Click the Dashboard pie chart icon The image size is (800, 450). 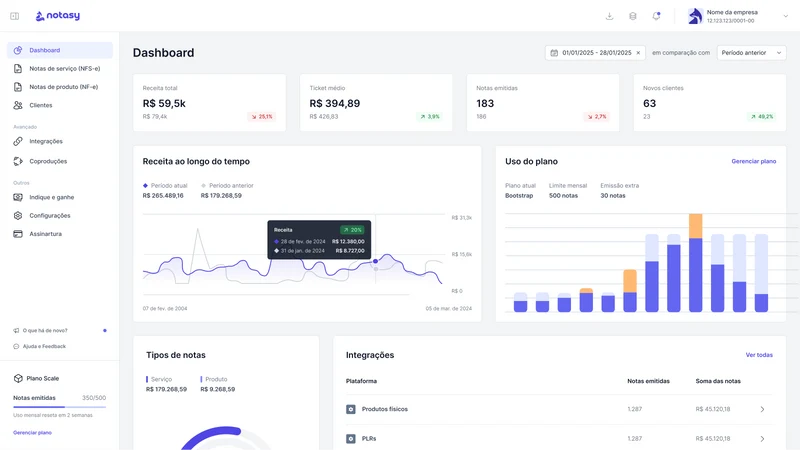[18, 50]
